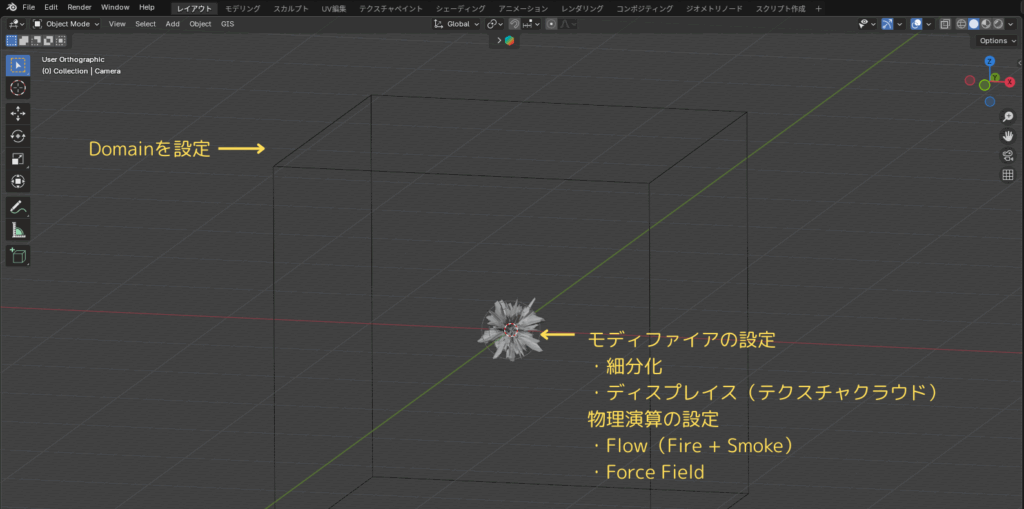Activate the Annotate tool
Screen dimensions: 1024x509
tap(18, 208)
